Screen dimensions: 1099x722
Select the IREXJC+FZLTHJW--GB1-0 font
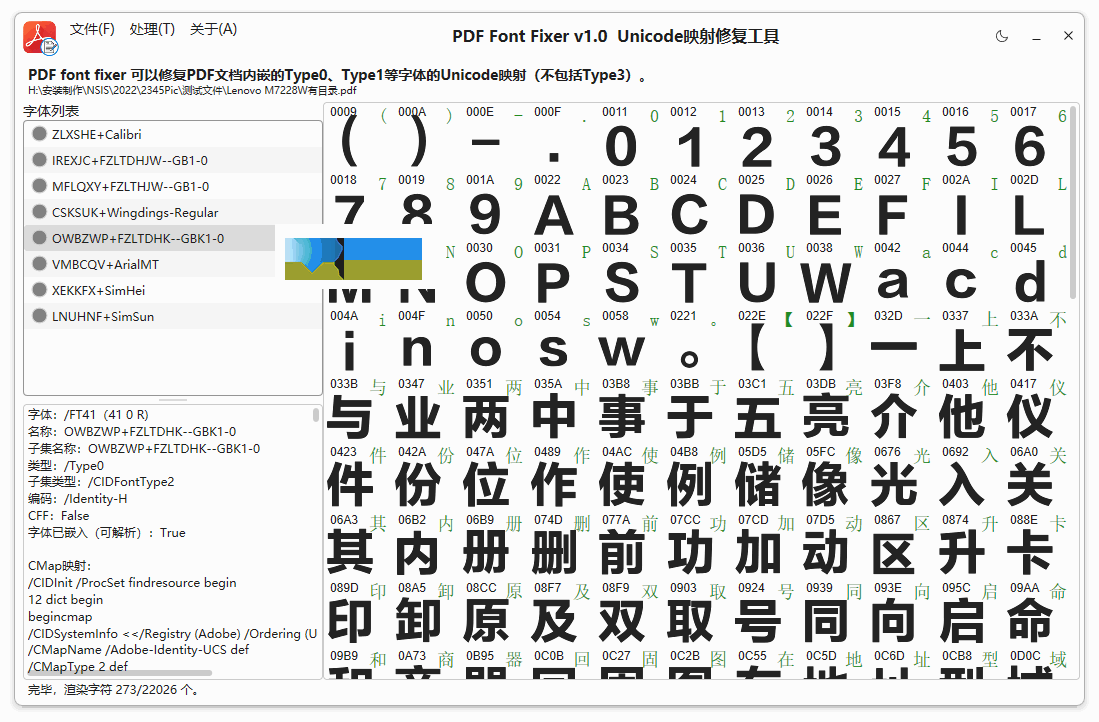pos(130,160)
